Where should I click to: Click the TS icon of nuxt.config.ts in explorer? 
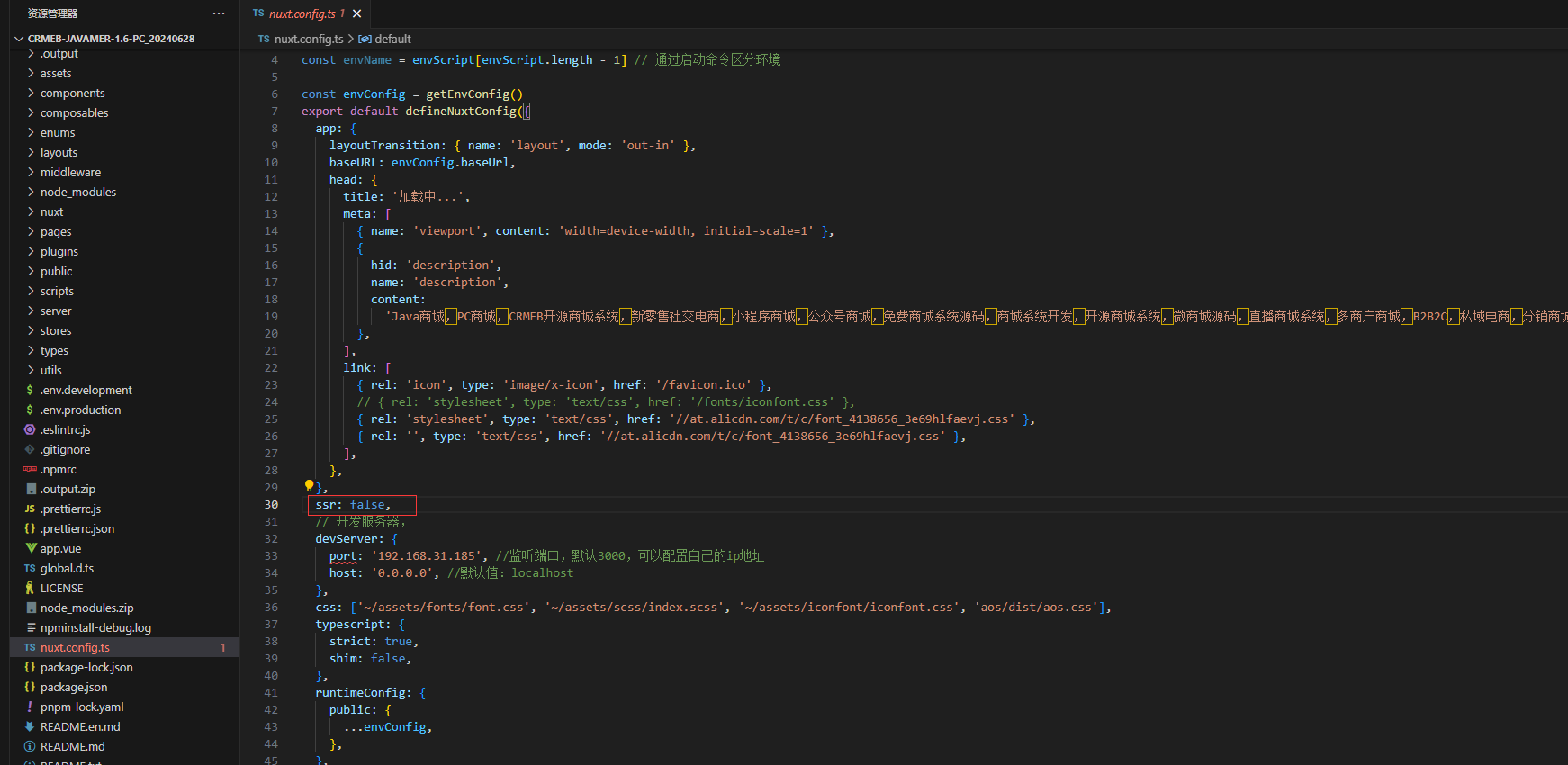(30, 647)
